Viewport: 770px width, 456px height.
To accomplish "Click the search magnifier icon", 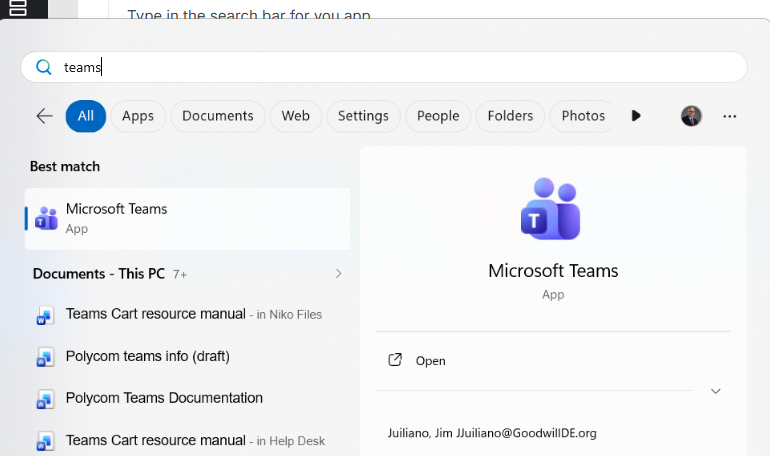I will 43,67.
